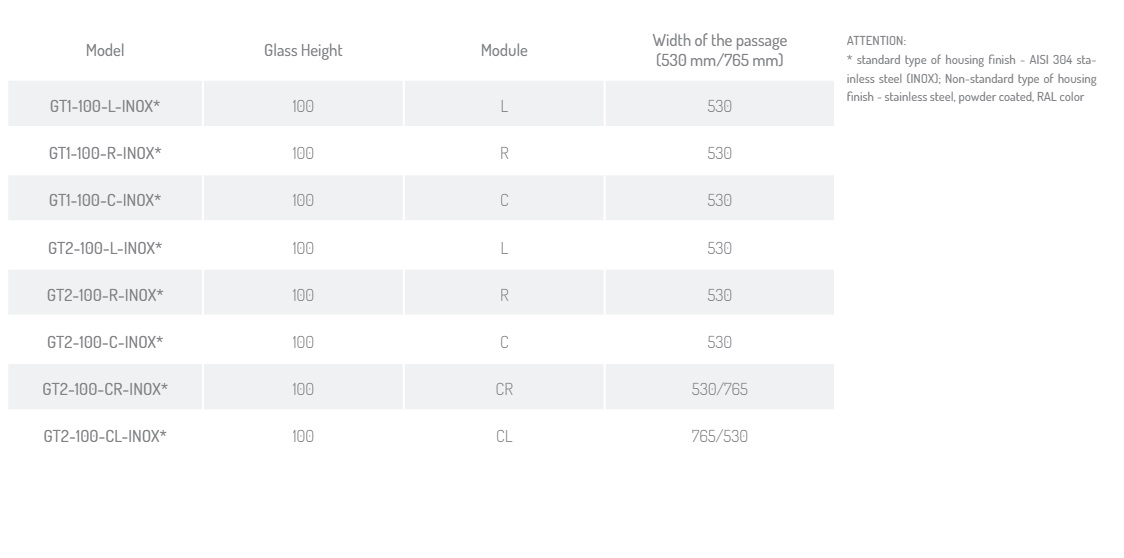The width and height of the screenshot is (1124, 558).
Task: Click the Model column header
Action: click(105, 50)
